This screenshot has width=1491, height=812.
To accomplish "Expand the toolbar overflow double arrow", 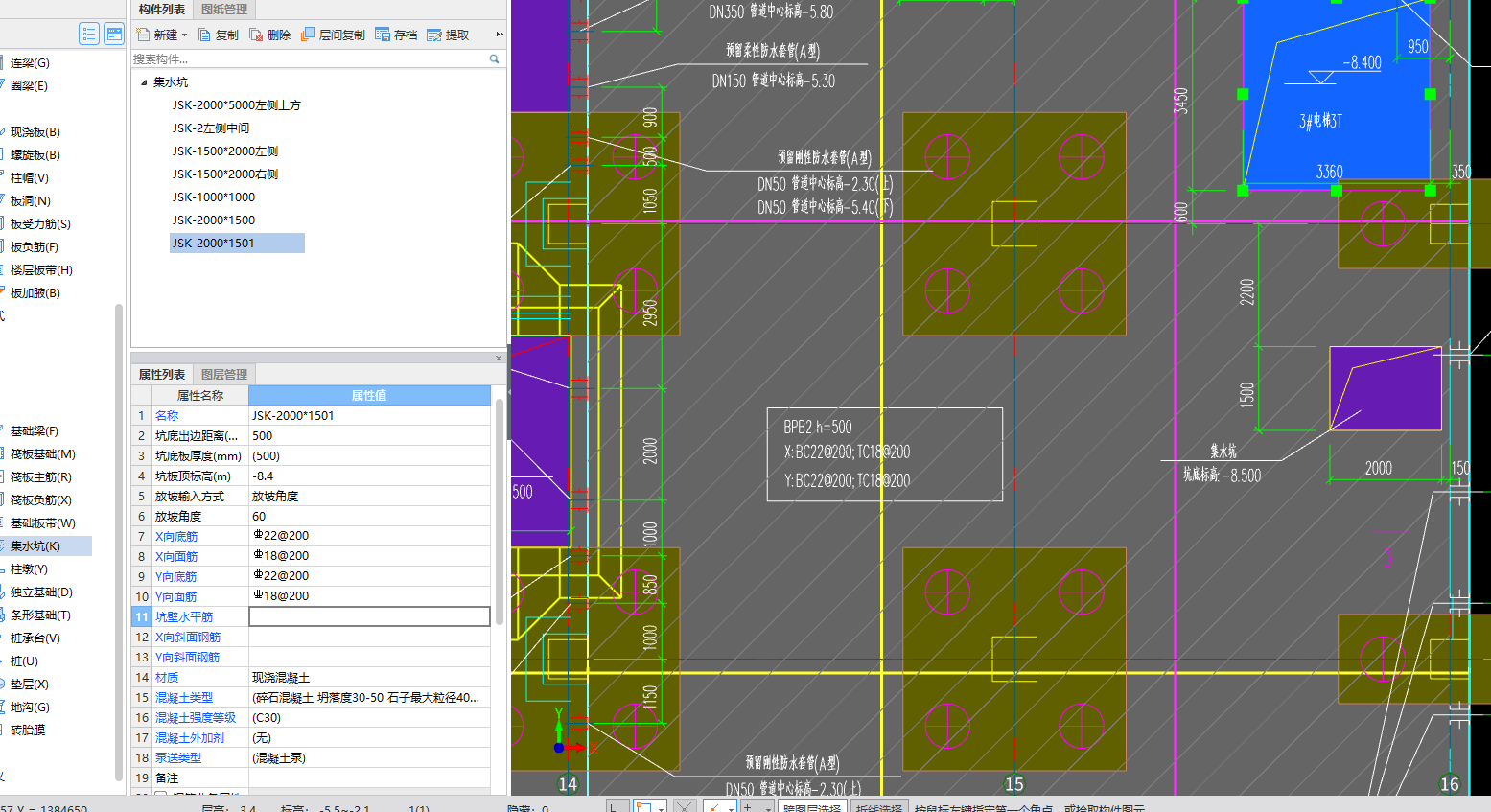I will click(500, 35).
